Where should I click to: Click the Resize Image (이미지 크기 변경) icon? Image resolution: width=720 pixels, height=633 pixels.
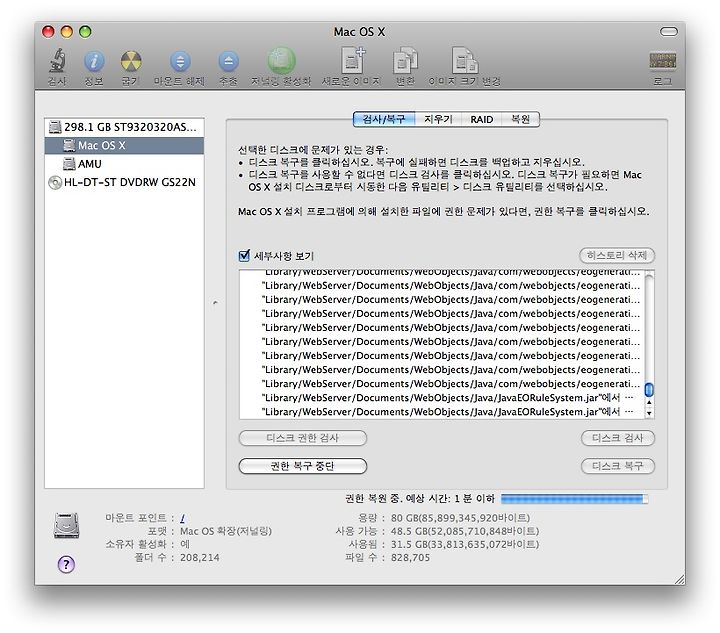point(464,60)
